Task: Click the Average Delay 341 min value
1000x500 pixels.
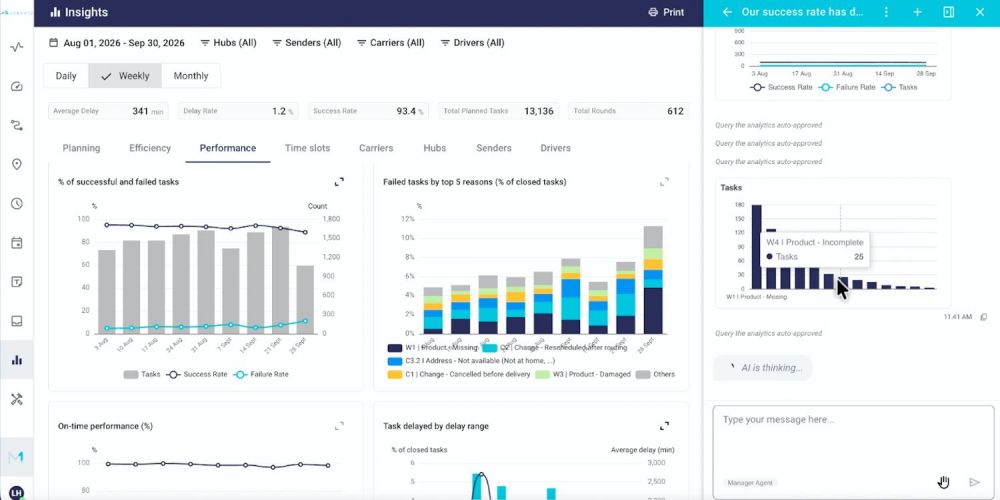Action: coord(147,111)
